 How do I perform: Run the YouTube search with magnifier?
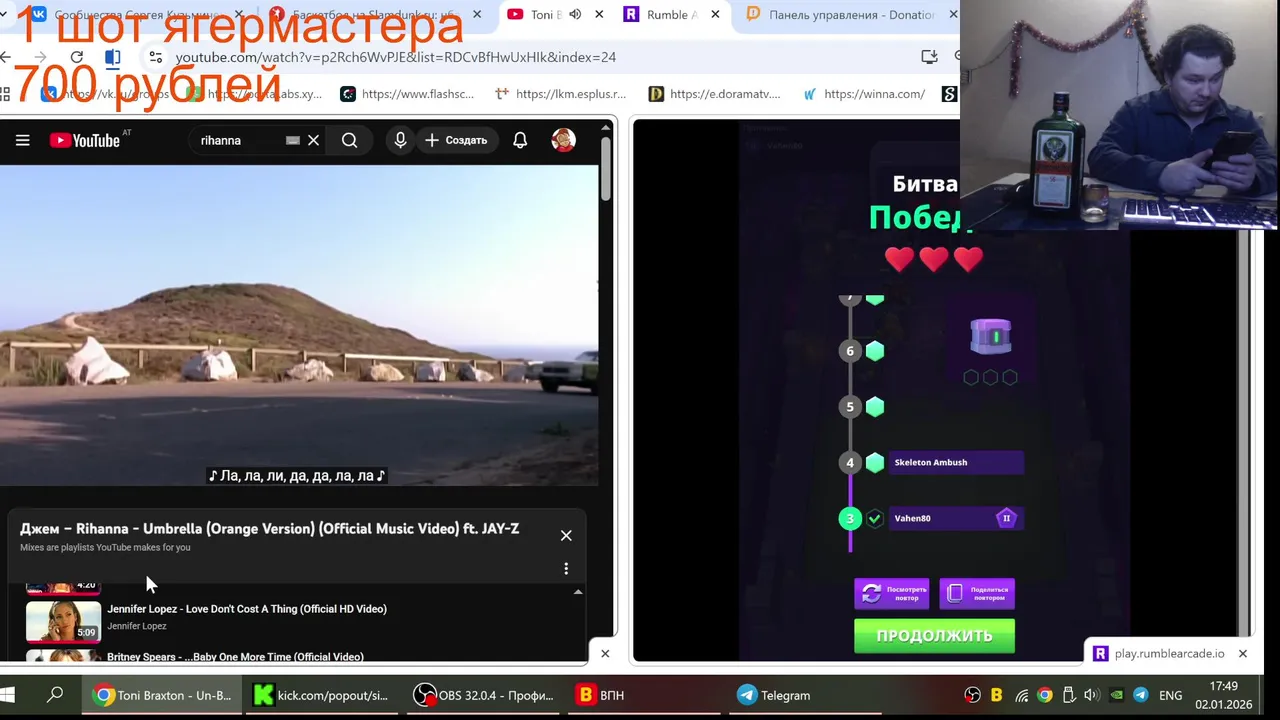pos(349,140)
